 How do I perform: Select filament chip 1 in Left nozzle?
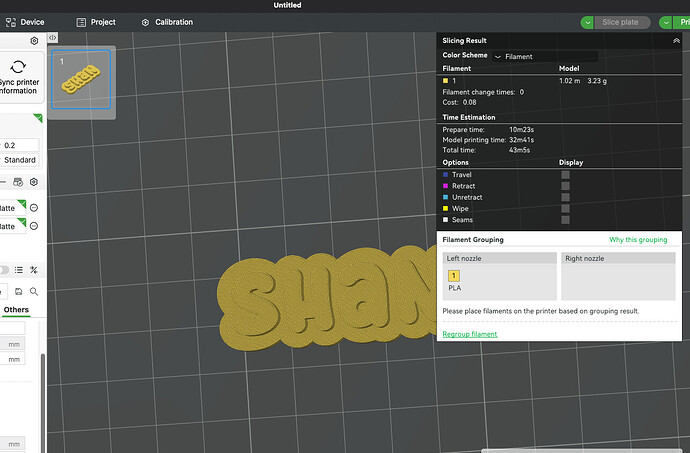click(454, 276)
